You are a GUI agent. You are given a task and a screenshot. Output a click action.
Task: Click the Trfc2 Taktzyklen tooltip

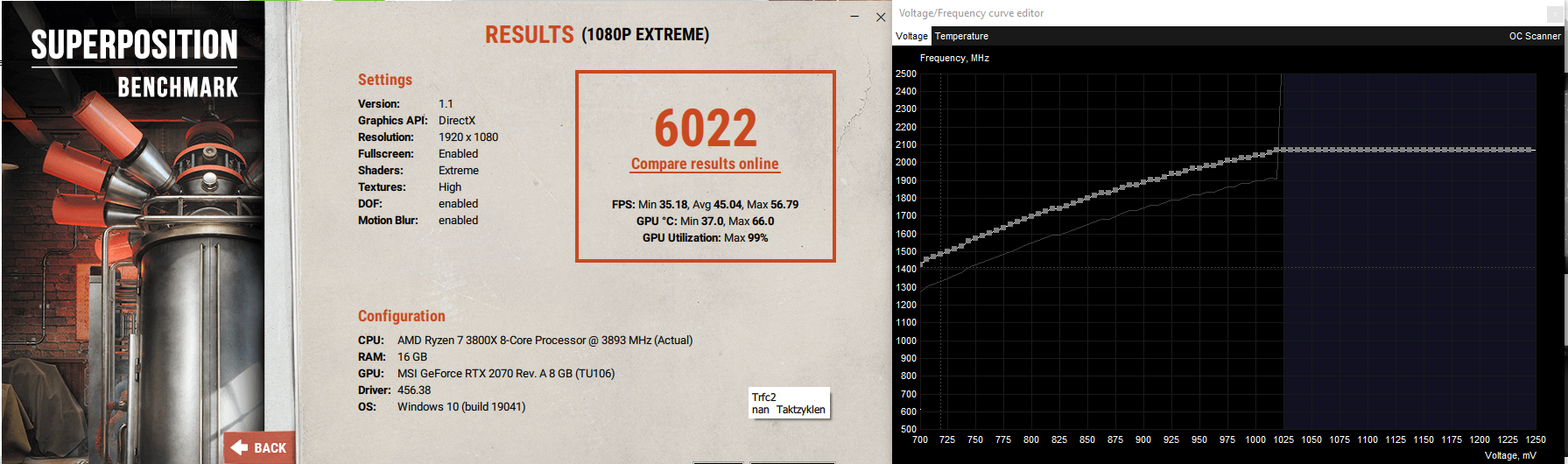[x=789, y=403]
